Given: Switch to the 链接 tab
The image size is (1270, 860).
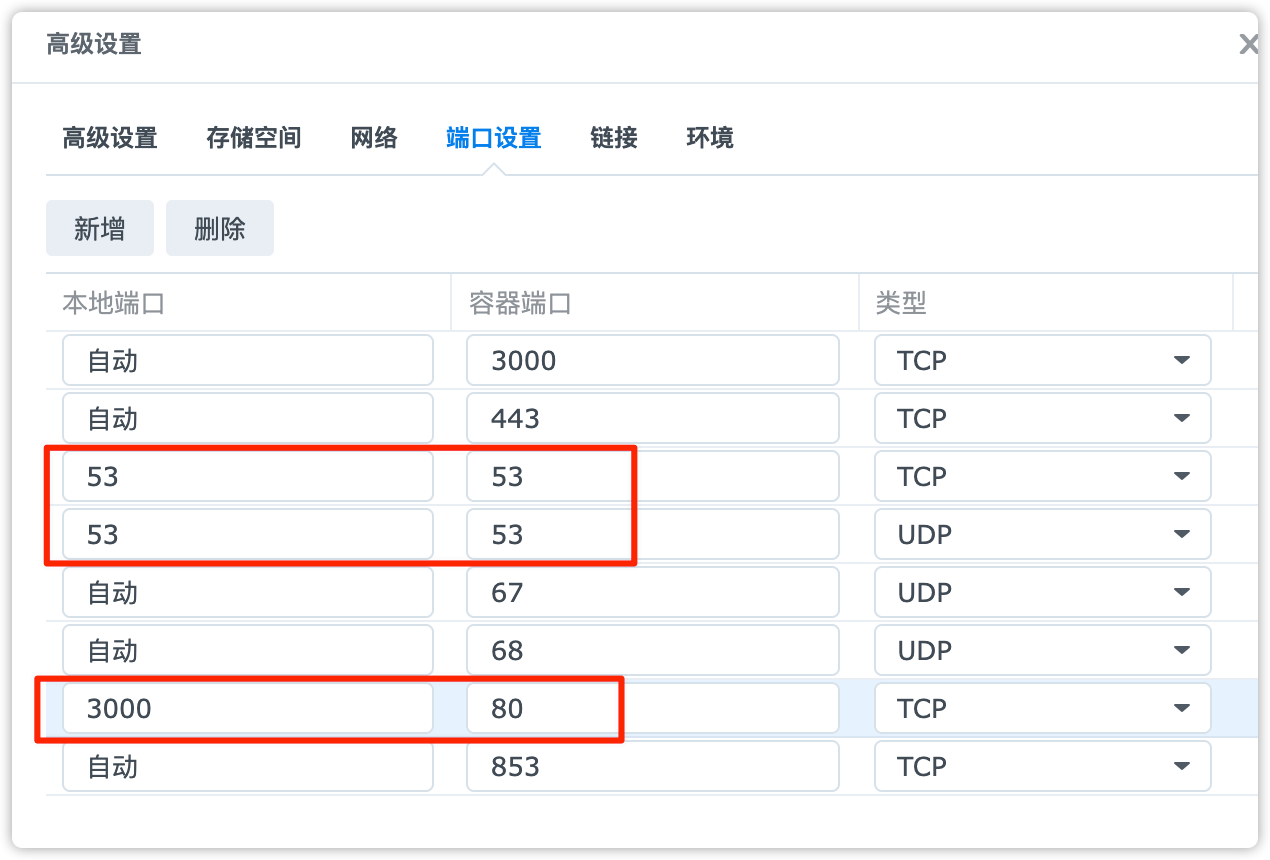Looking at the screenshot, I should coord(614,138).
